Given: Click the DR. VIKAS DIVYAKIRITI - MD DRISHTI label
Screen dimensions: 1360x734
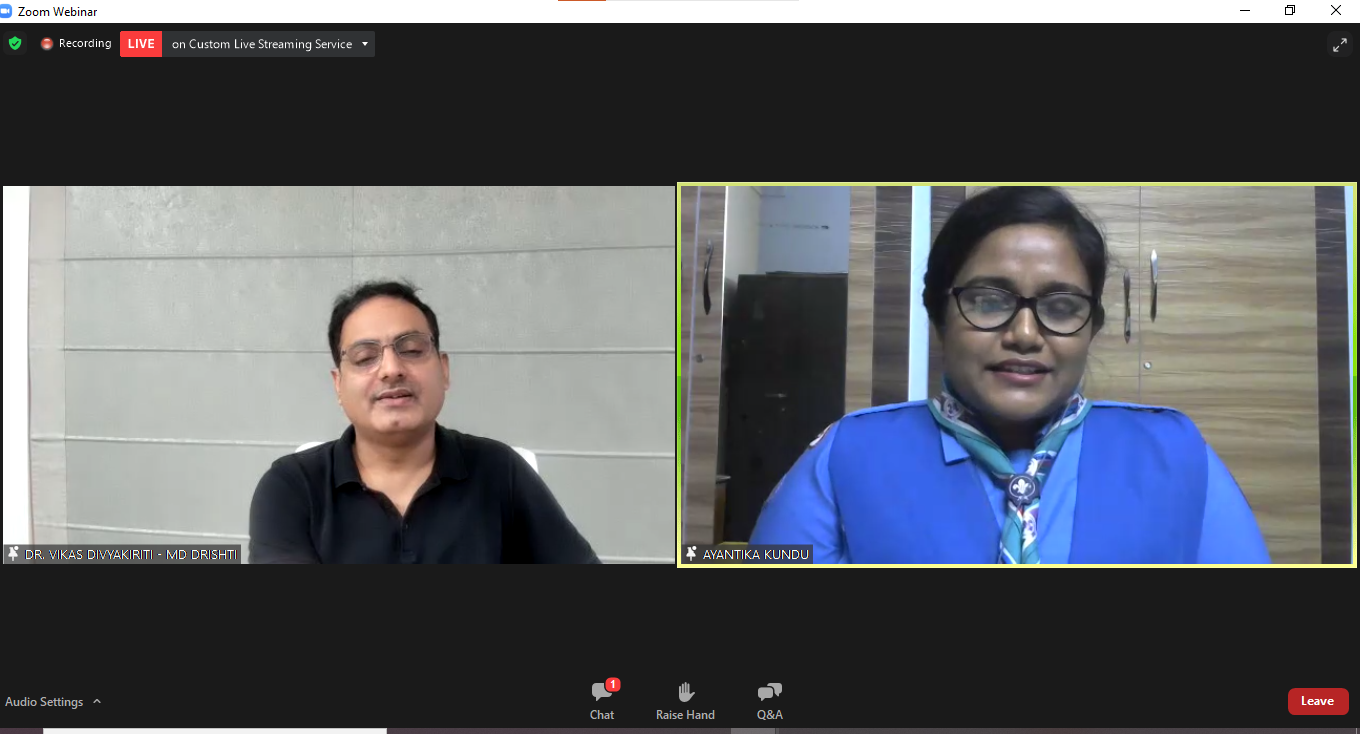Looking at the screenshot, I should pyautogui.click(x=131, y=554).
